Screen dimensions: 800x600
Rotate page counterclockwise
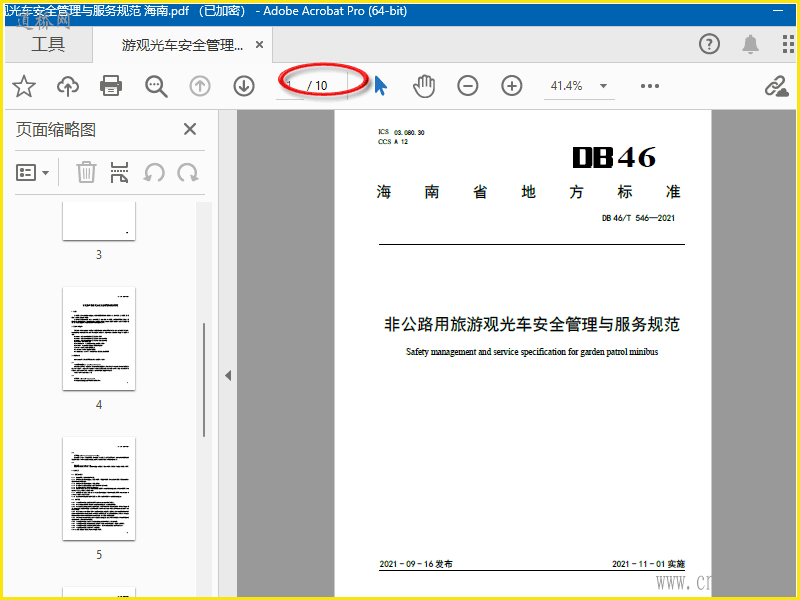pos(154,172)
